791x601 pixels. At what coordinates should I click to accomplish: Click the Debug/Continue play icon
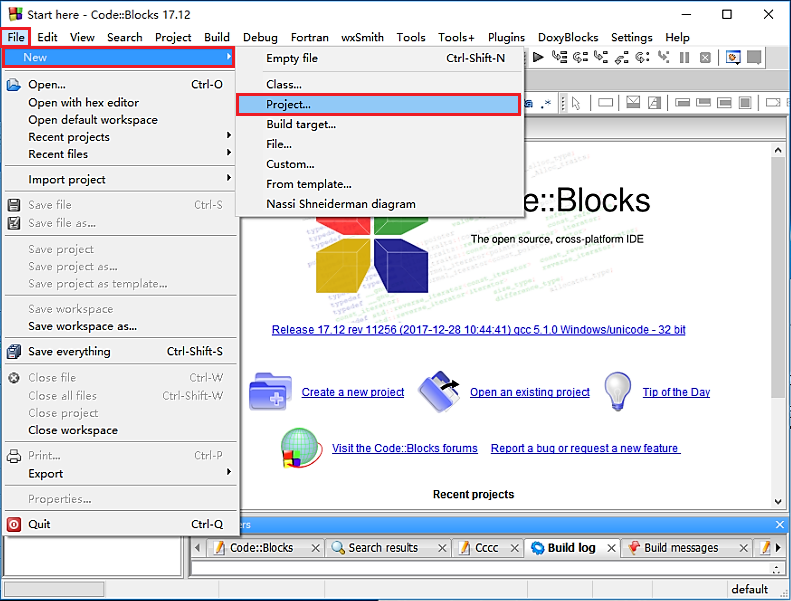(x=538, y=57)
